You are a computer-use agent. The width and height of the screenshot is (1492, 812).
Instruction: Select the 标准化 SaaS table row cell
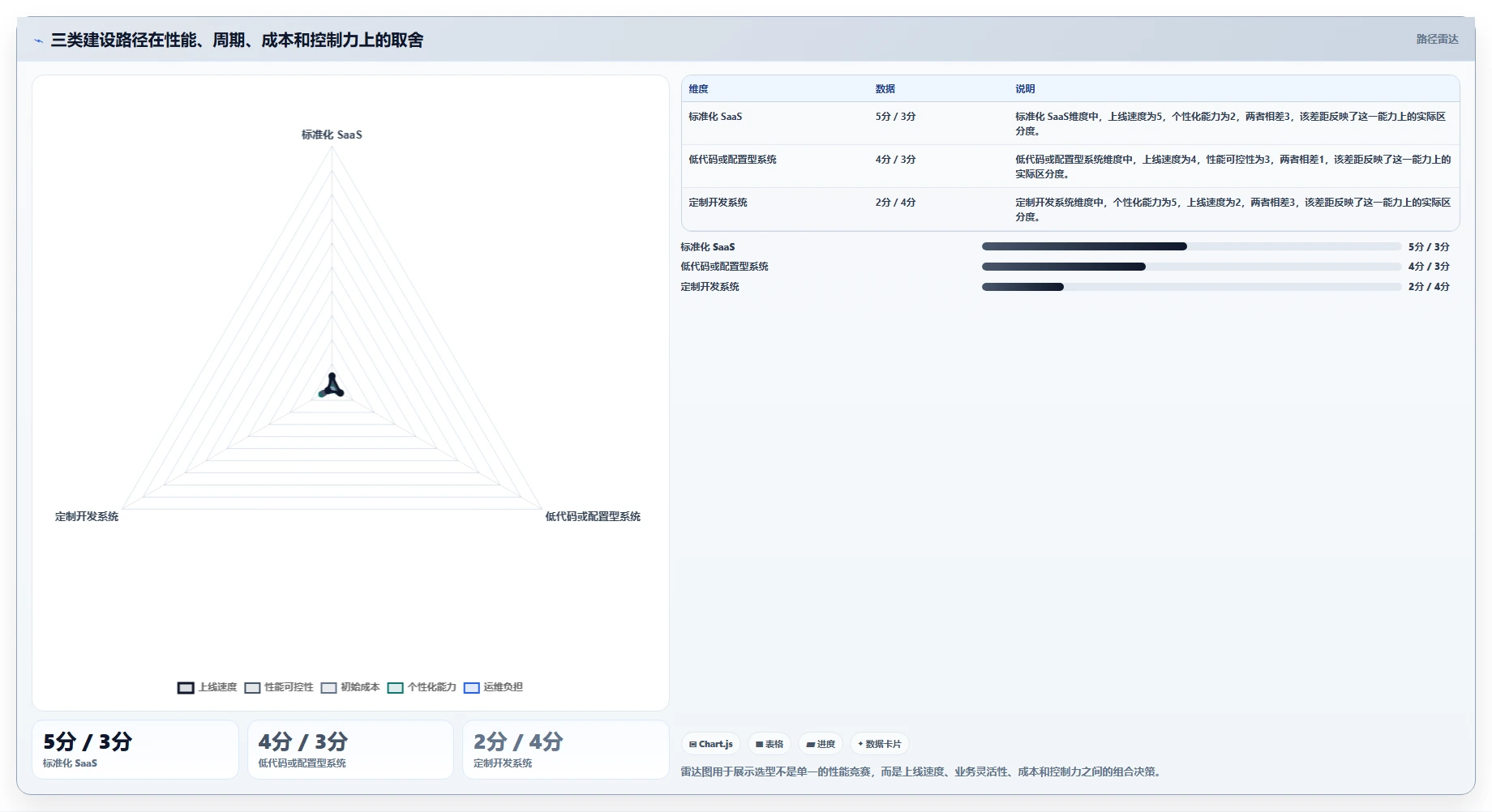[x=715, y=117]
